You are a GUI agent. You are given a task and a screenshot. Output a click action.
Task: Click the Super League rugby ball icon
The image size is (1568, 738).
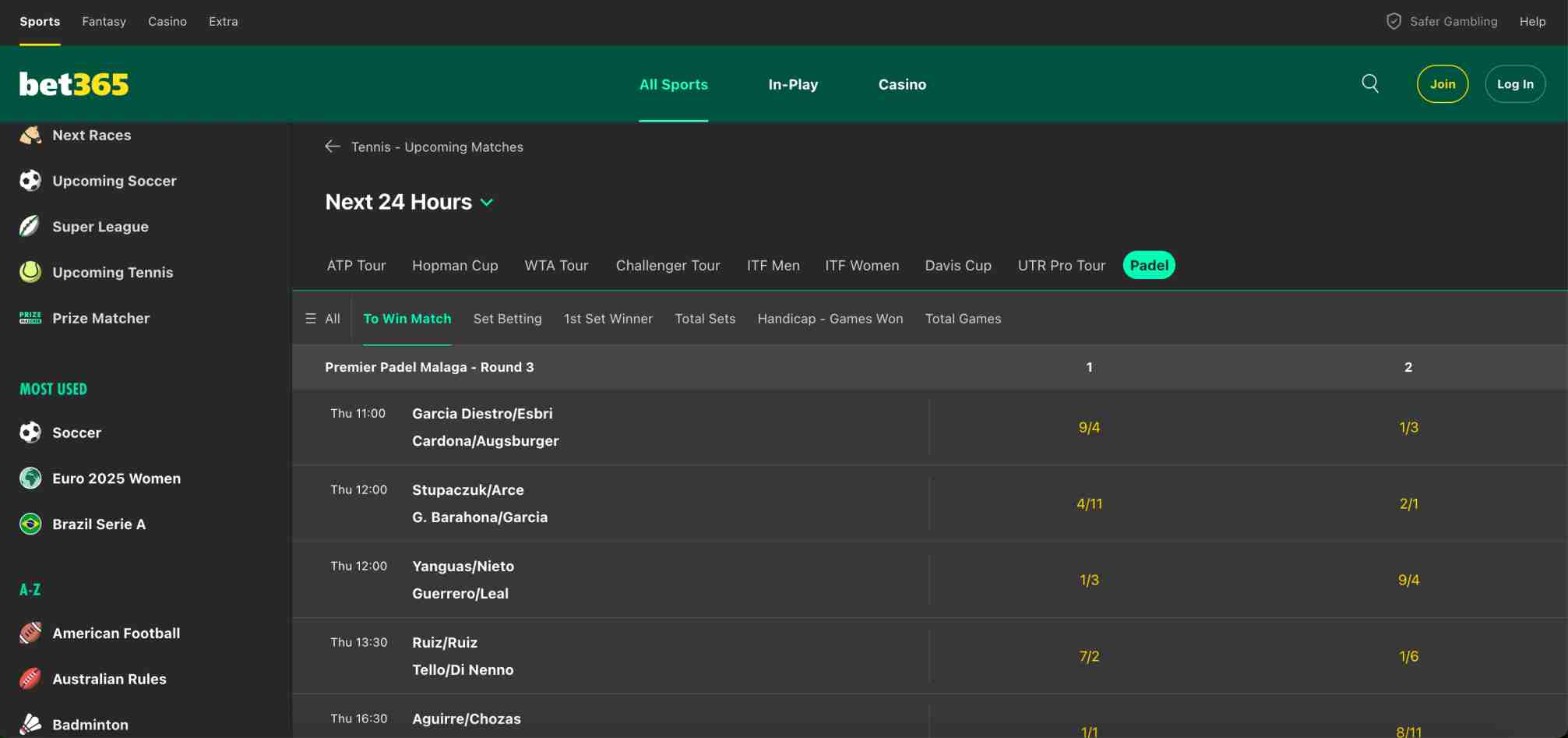pyautogui.click(x=30, y=227)
